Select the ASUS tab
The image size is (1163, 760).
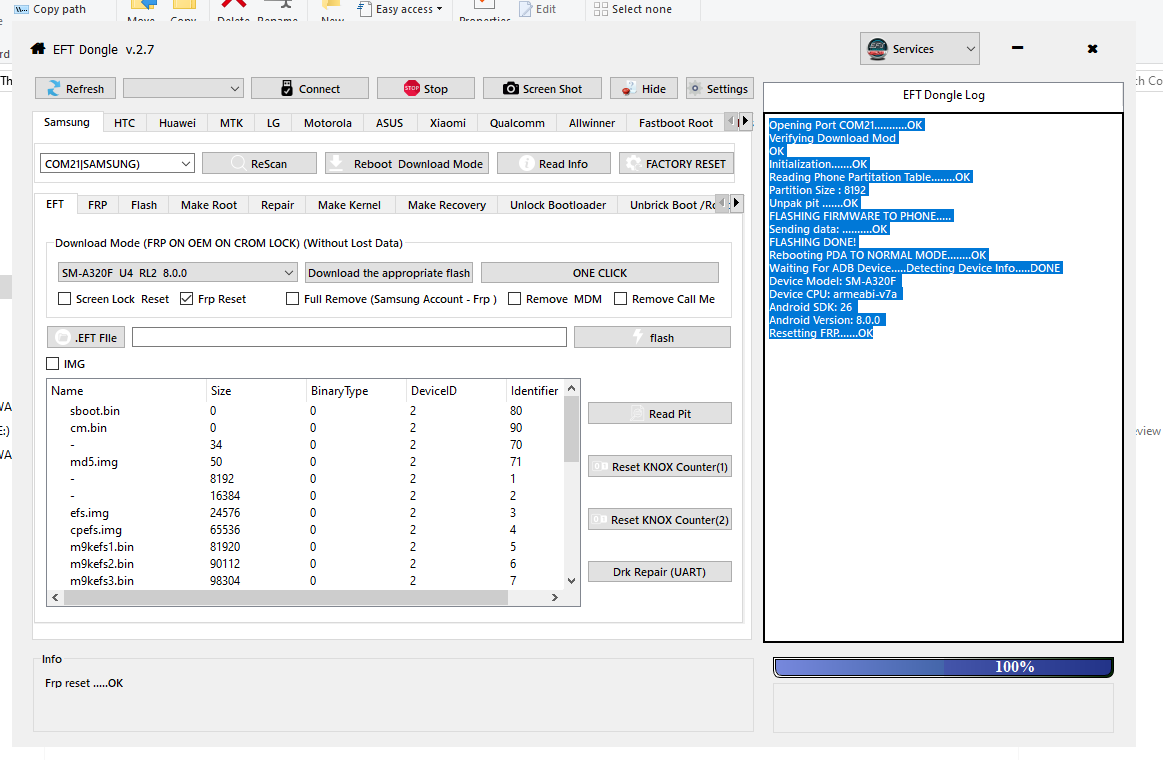coord(389,123)
